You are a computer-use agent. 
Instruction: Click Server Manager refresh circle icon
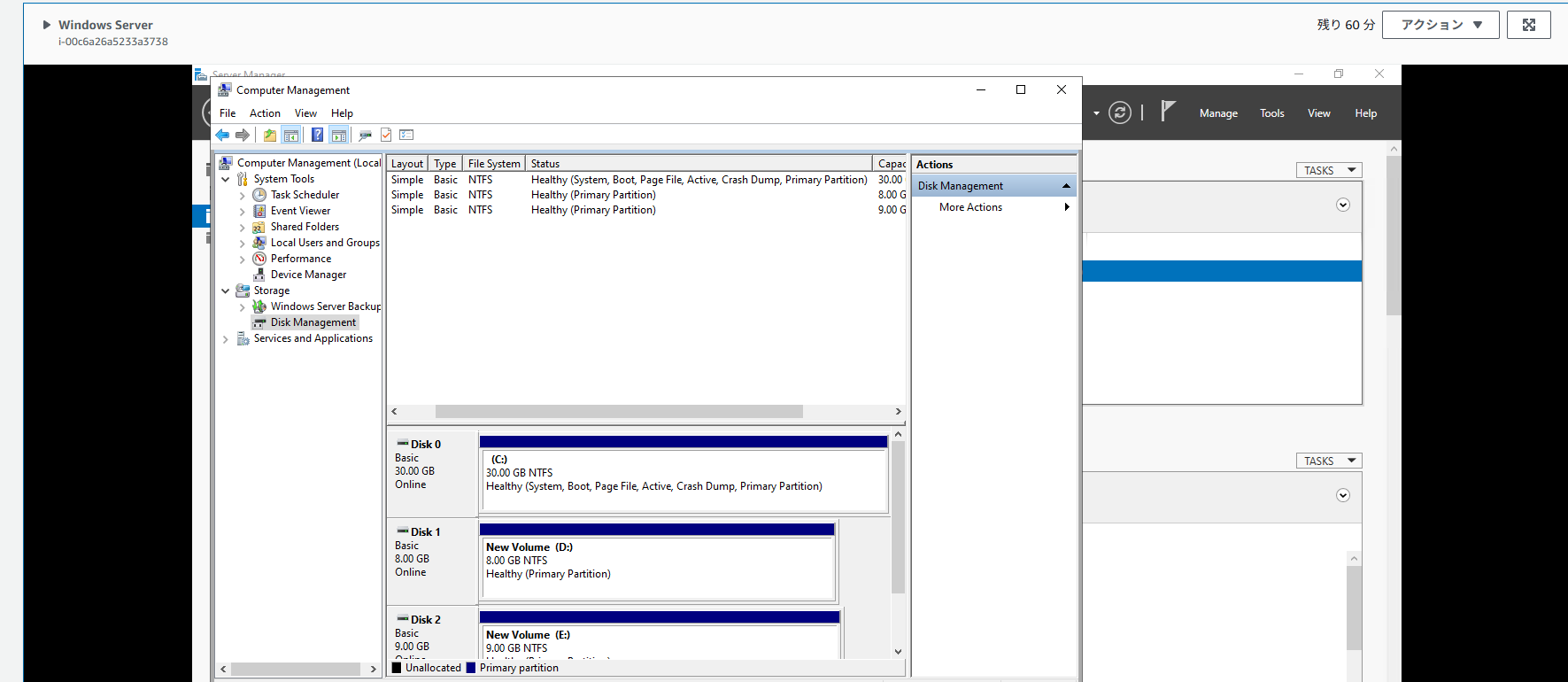pos(1120,112)
